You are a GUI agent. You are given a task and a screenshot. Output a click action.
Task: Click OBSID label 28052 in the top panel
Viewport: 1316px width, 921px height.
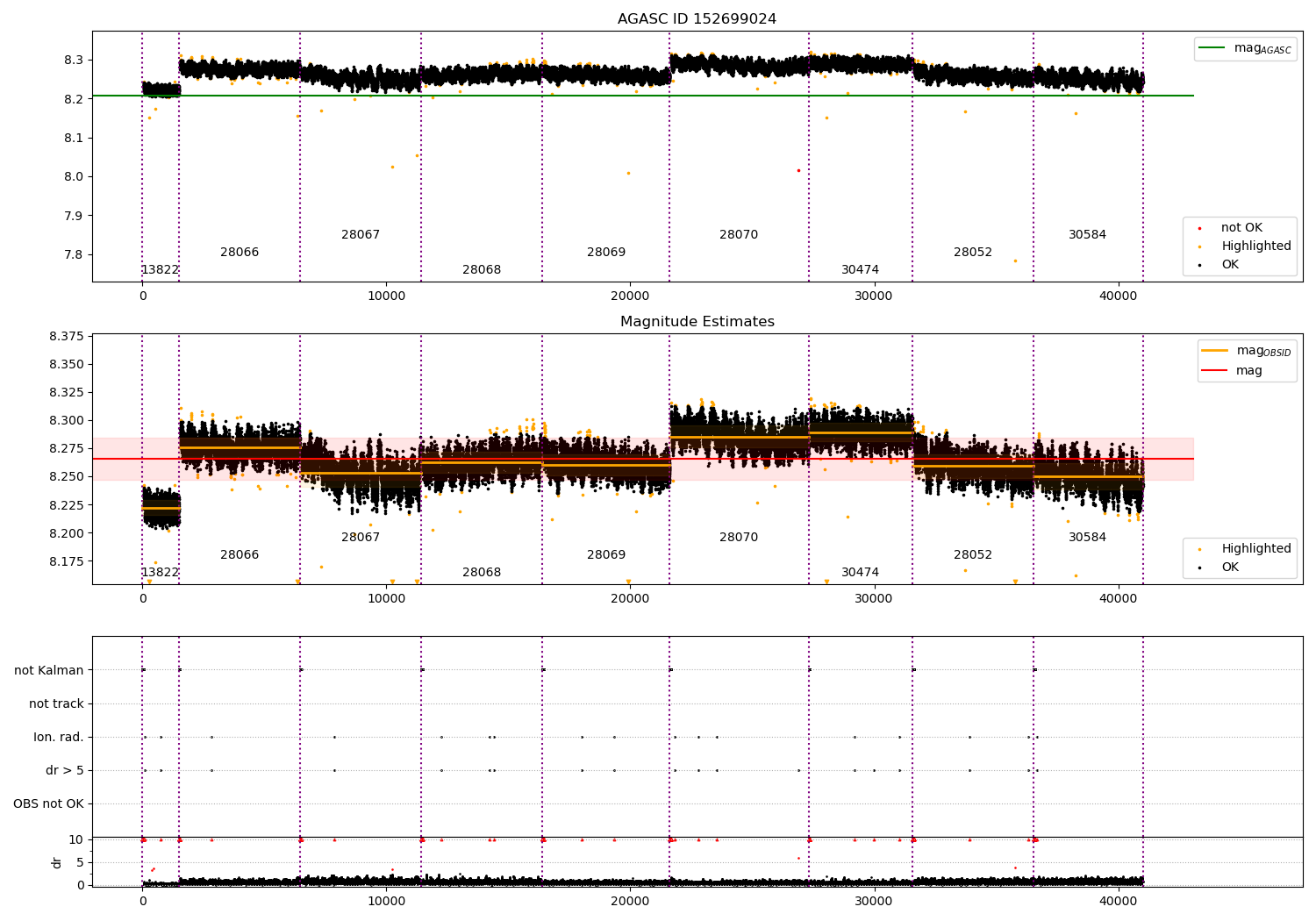[973, 253]
